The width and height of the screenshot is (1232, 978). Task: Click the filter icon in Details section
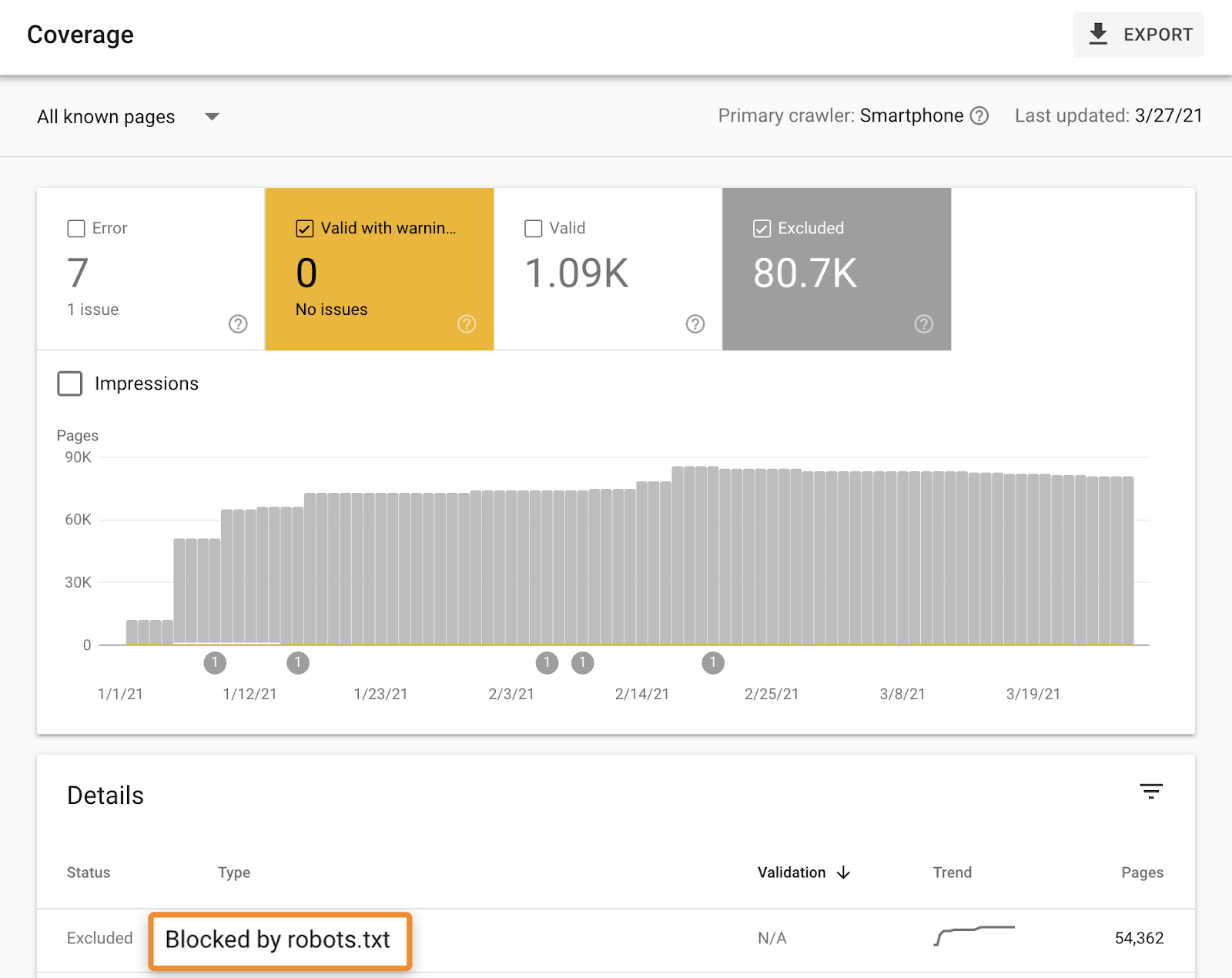click(1151, 792)
